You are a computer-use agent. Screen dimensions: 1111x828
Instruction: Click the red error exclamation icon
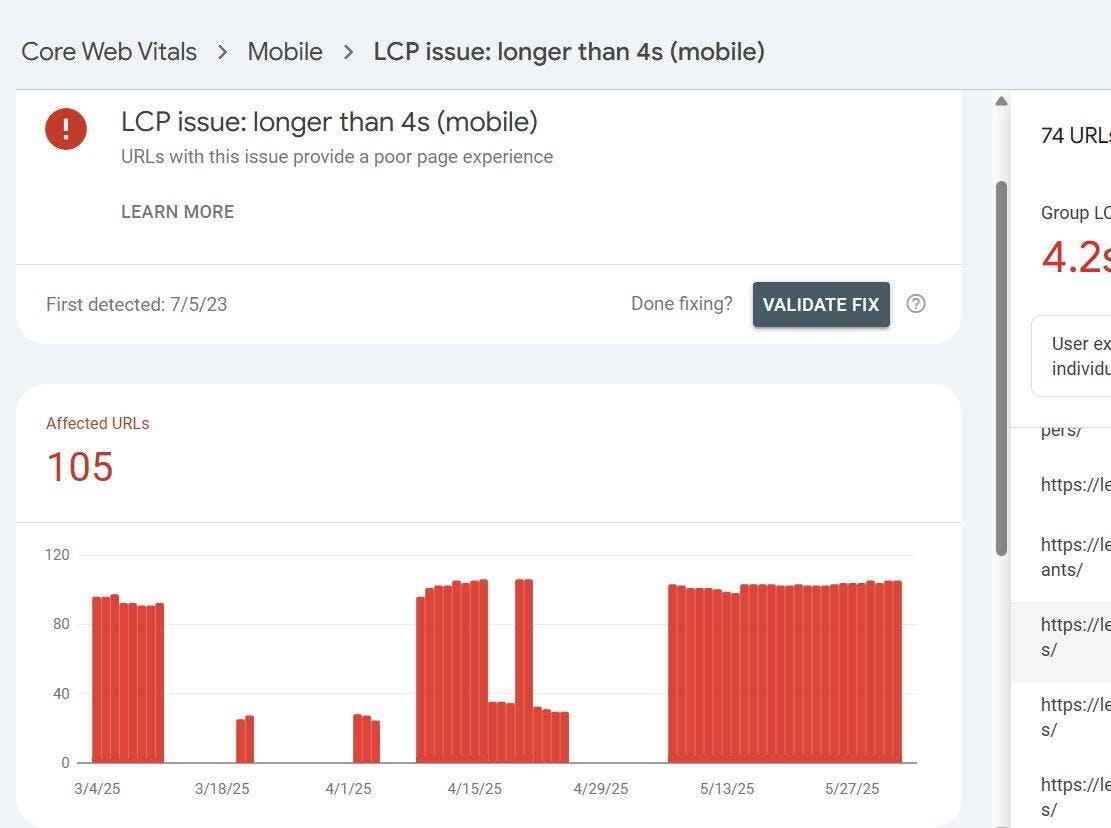(x=66, y=128)
